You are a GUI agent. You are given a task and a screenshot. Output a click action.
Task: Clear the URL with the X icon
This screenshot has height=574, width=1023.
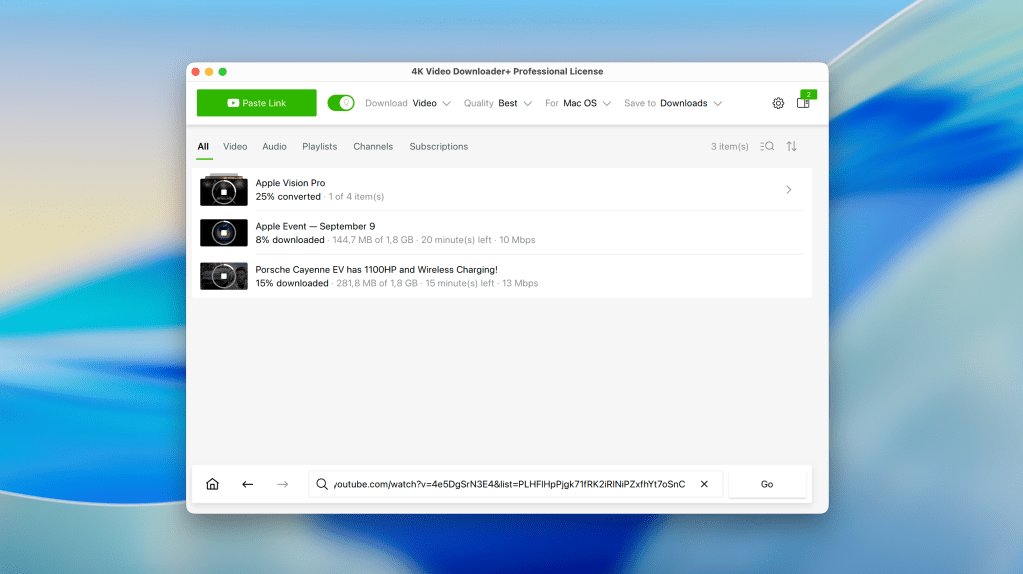tap(704, 484)
